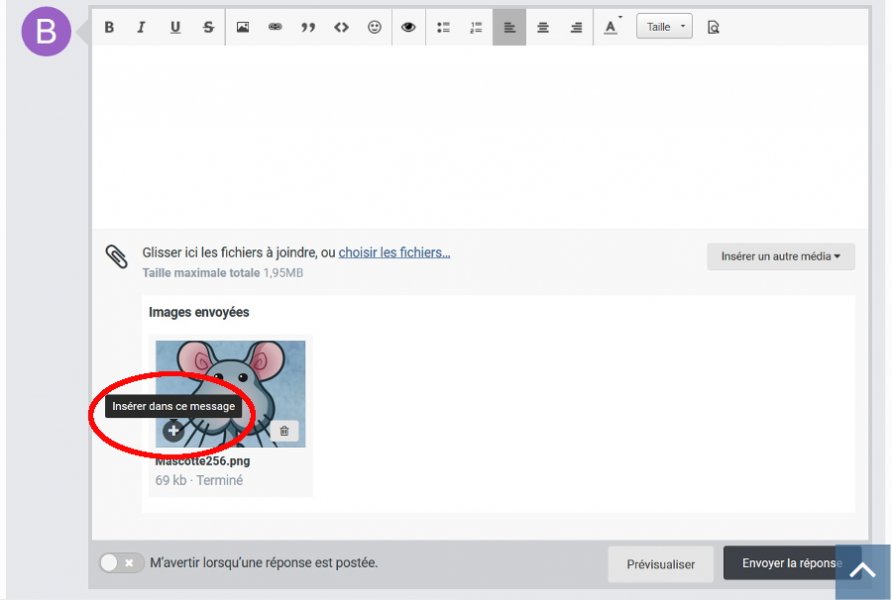
Task: Toggle bold formatting in the editor
Action: point(109,28)
